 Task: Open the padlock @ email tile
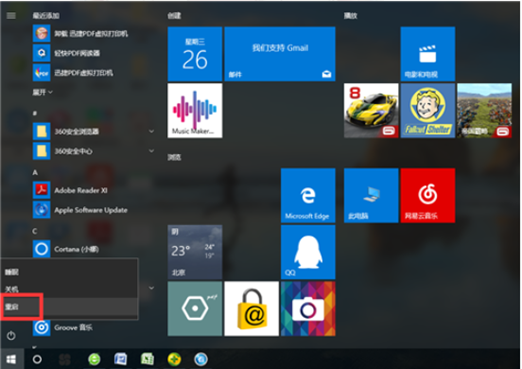pyautogui.click(x=251, y=309)
